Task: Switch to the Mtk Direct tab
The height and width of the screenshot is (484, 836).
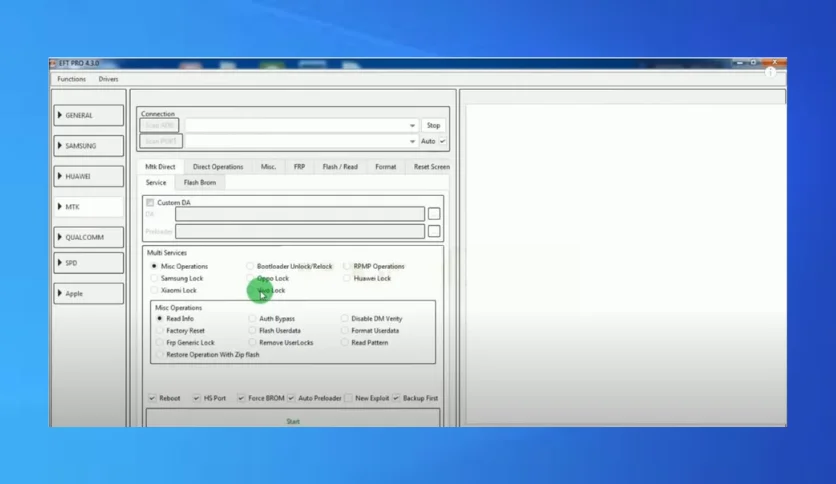Action: [x=160, y=167]
